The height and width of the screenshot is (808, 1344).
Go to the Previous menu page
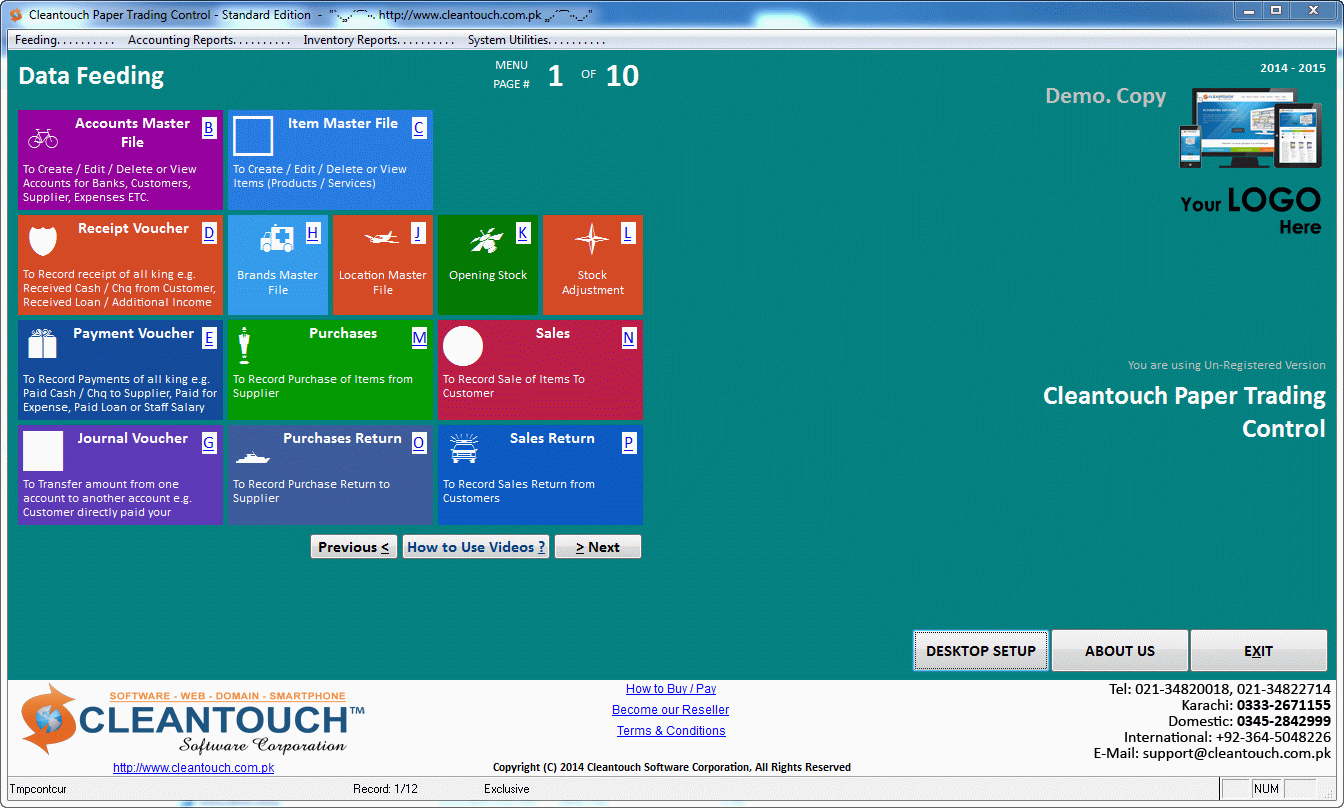pos(354,547)
